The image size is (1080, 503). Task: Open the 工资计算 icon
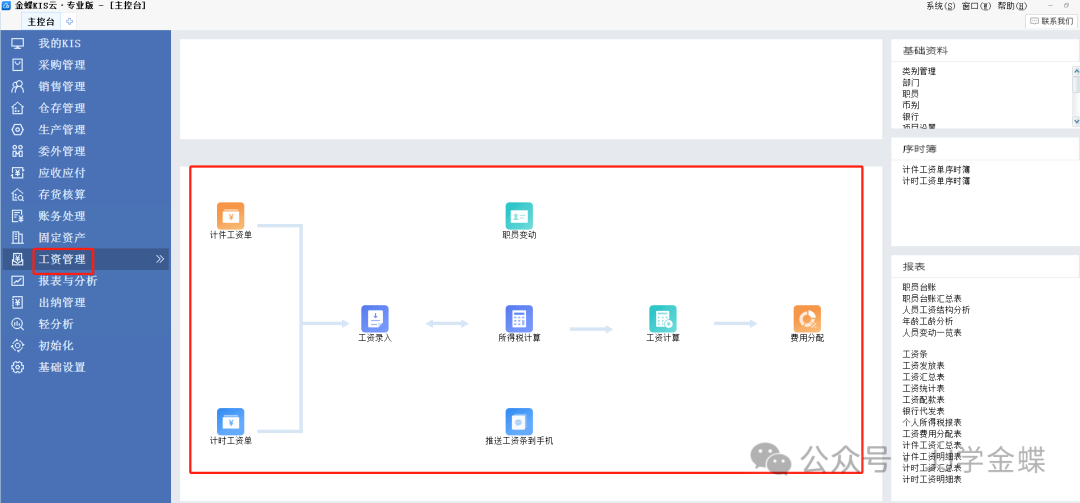663,318
